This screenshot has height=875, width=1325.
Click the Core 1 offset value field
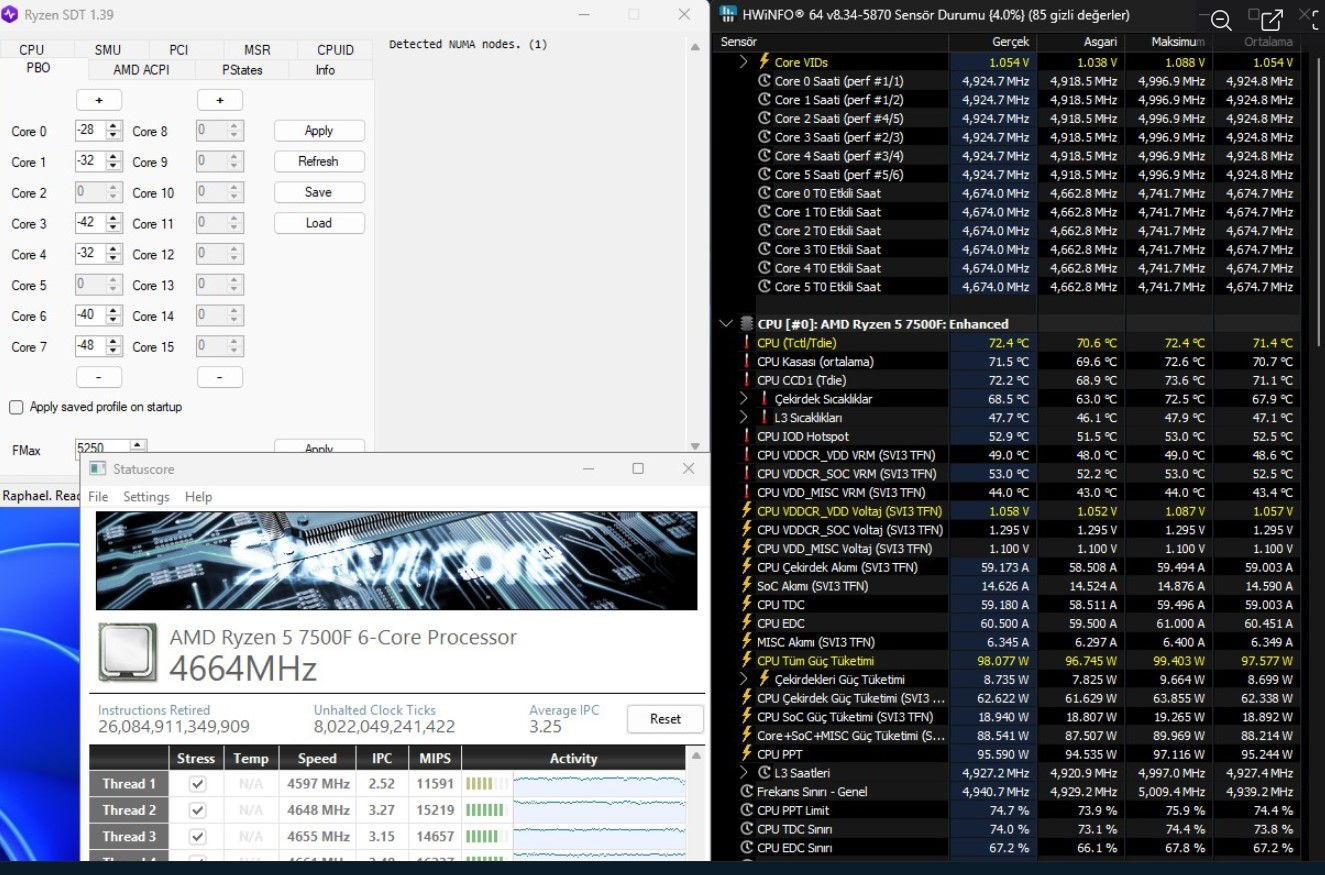pyautogui.click(x=90, y=162)
